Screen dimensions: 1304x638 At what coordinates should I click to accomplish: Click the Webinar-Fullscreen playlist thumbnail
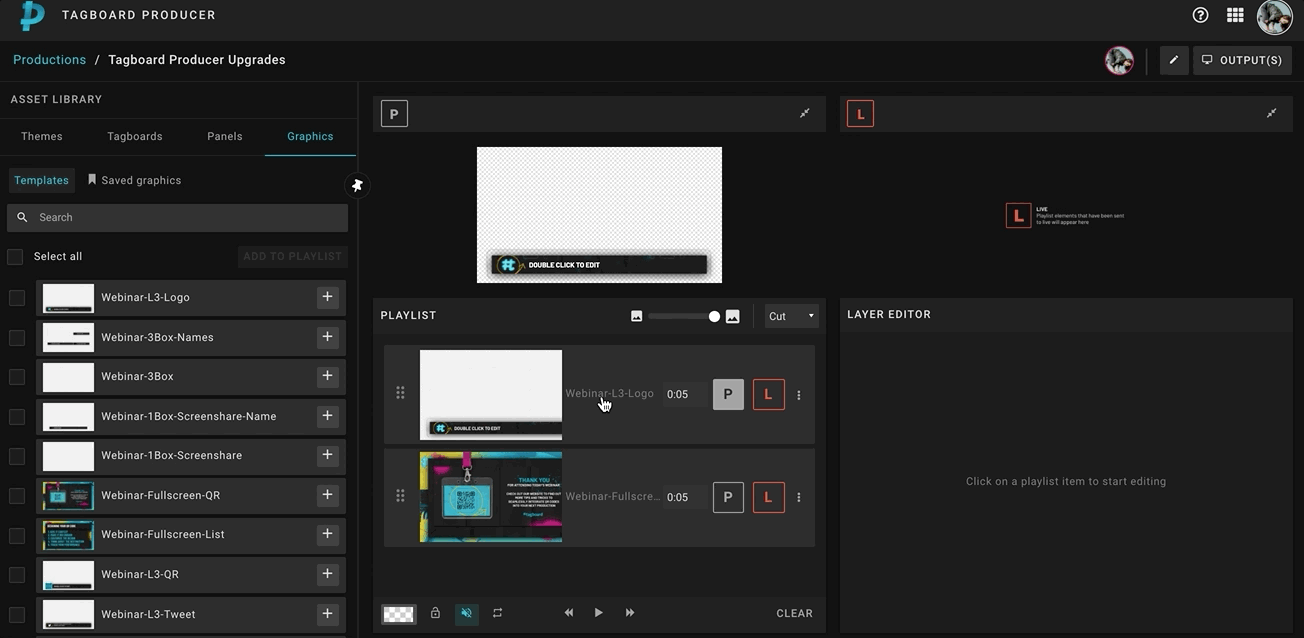coord(491,497)
